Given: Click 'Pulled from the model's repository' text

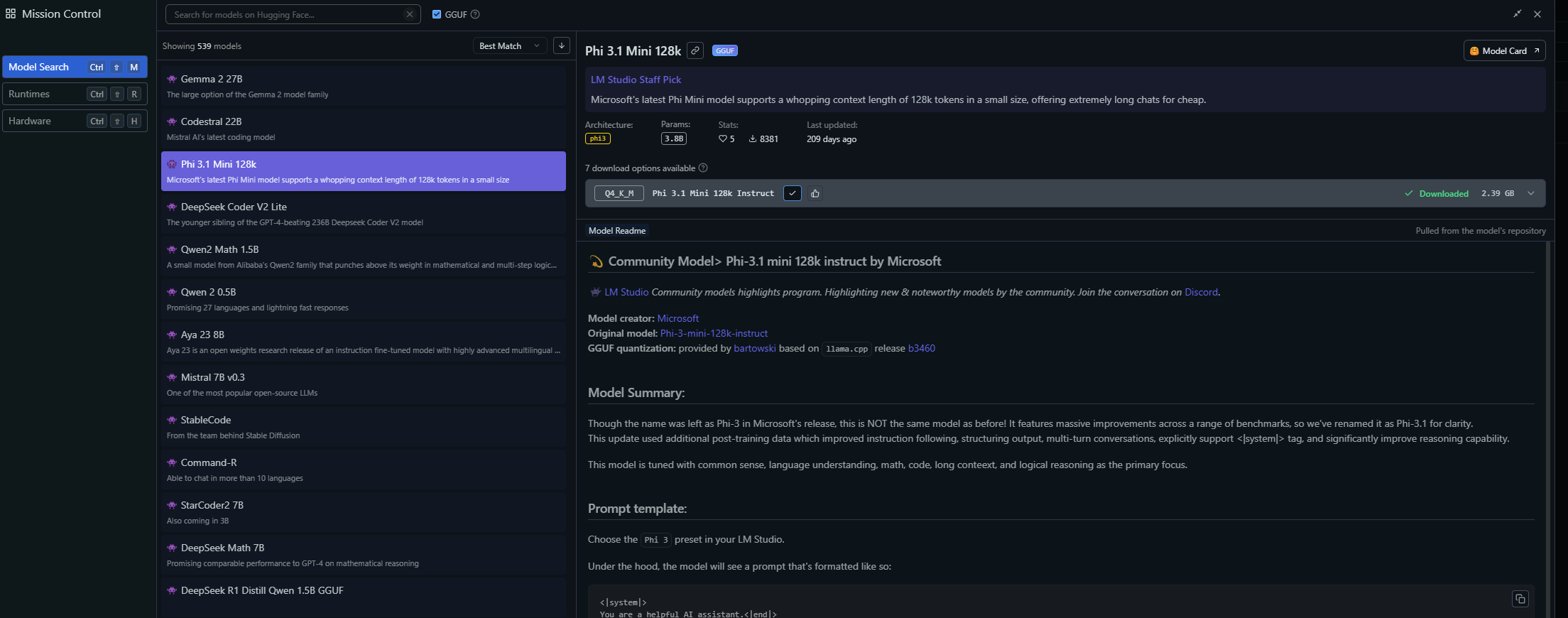Looking at the screenshot, I should (1481, 230).
